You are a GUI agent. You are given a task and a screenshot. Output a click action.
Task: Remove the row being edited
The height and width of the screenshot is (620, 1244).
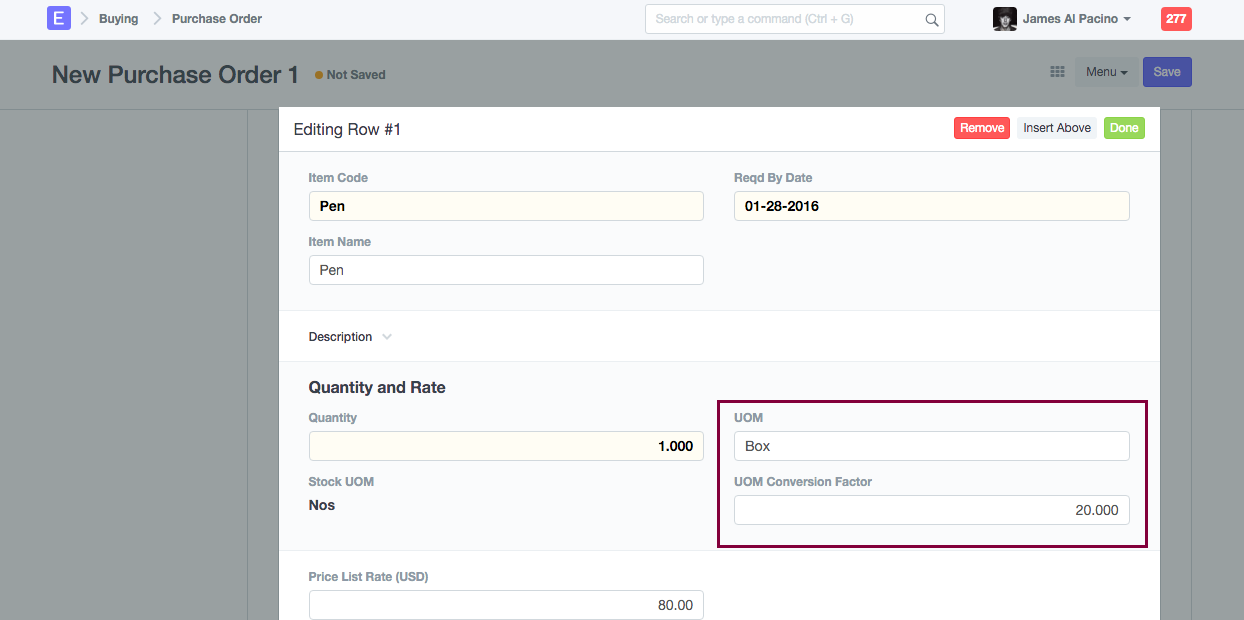tap(981, 128)
